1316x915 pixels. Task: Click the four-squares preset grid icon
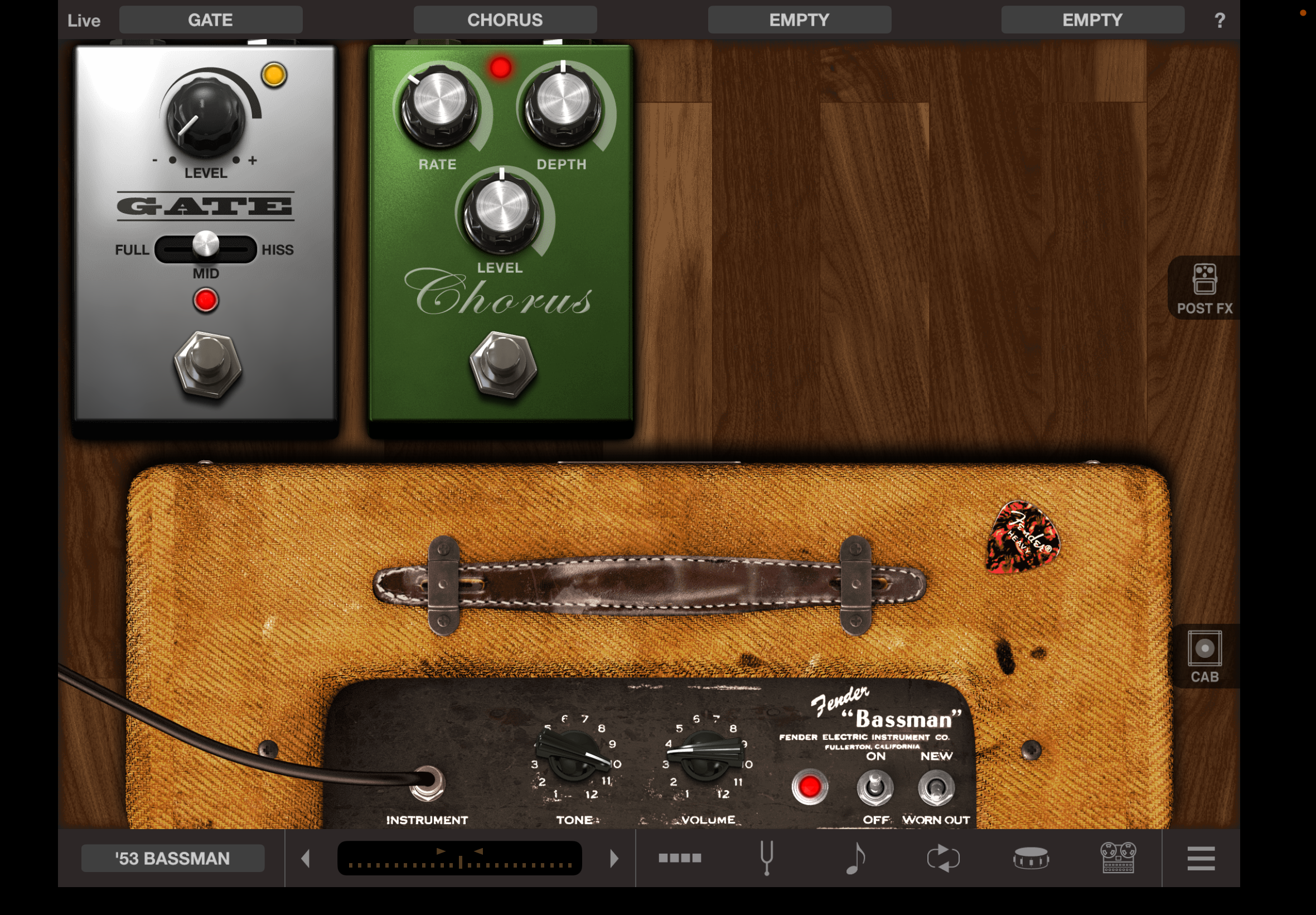point(680,858)
